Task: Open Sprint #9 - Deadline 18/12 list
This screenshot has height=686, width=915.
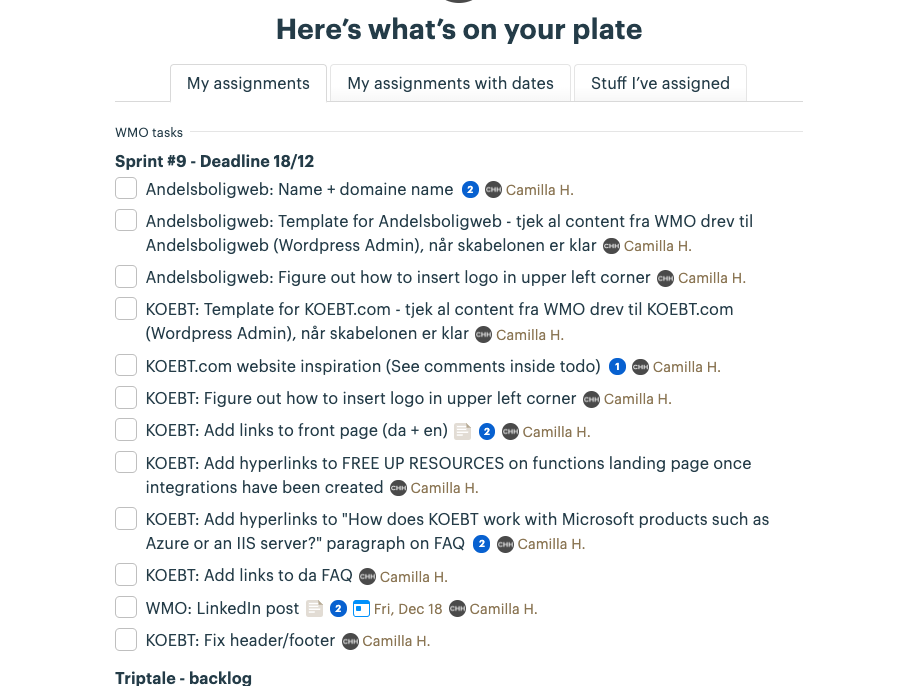Action: point(215,161)
